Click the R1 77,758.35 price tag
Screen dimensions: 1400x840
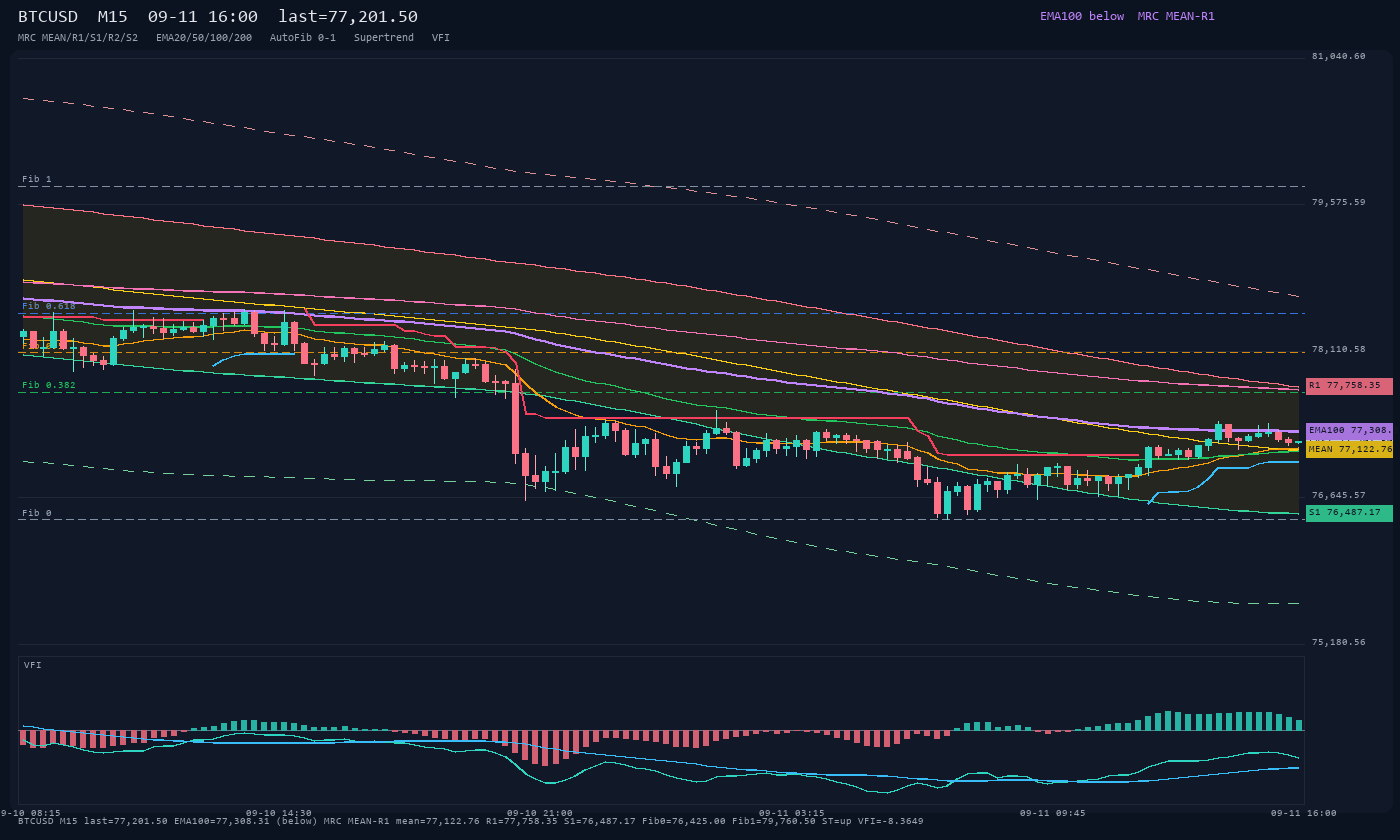(x=1349, y=386)
